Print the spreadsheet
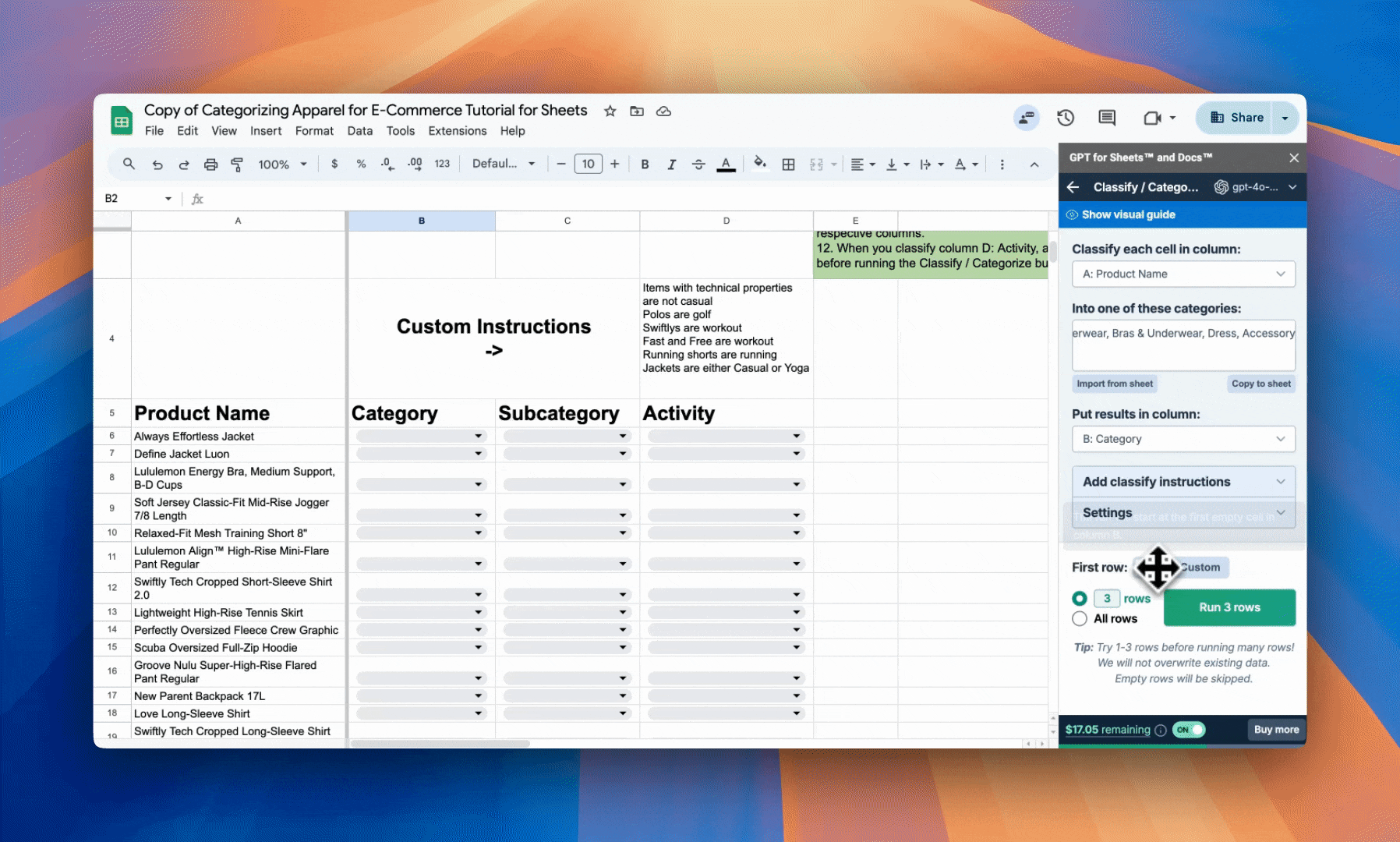This screenshot has height=842, width=1400. point(210,165)
